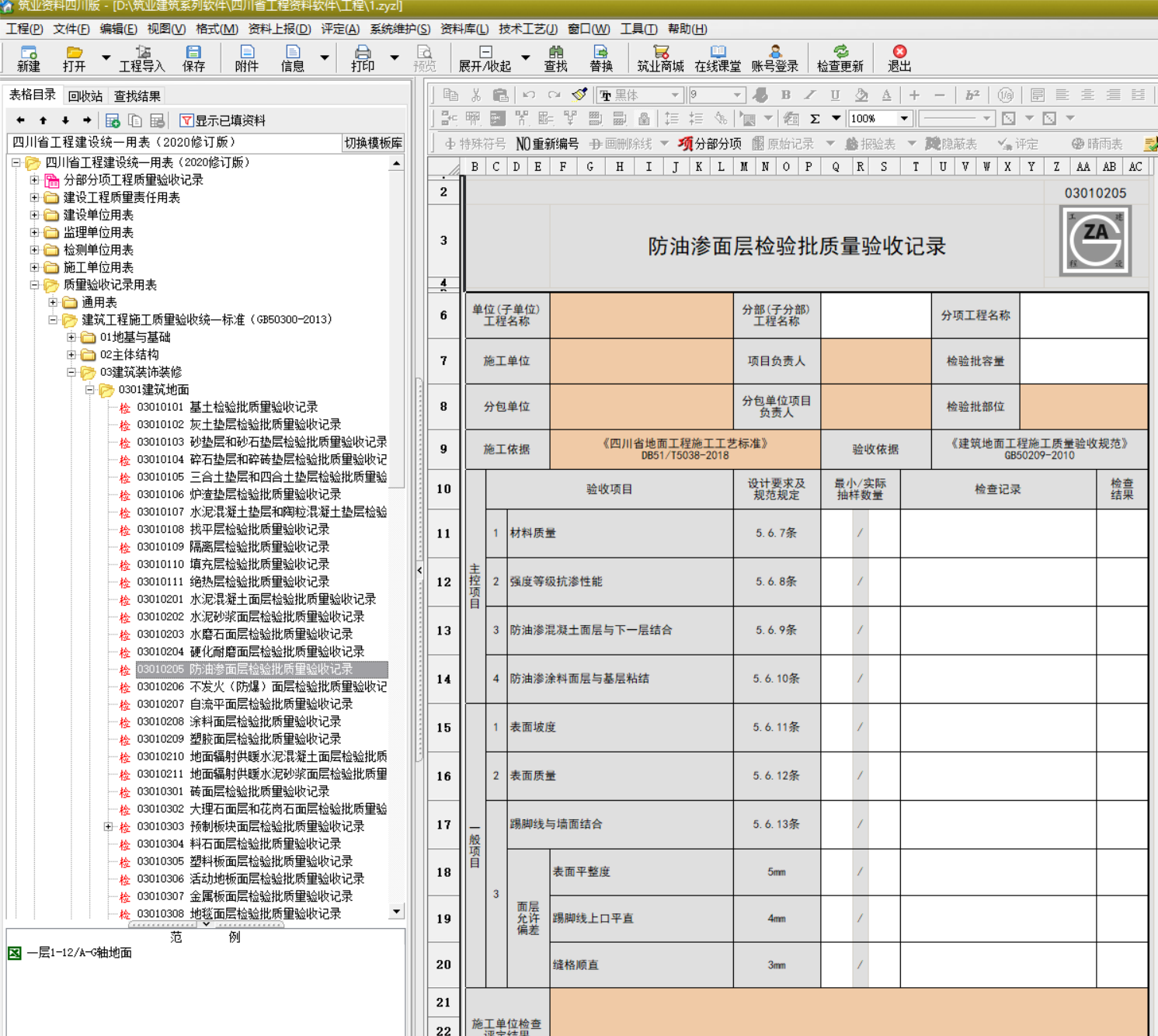Open the 格式(M) menu
The image size is (1158, 1036).
pyautogui.click(x=217, y=29)
